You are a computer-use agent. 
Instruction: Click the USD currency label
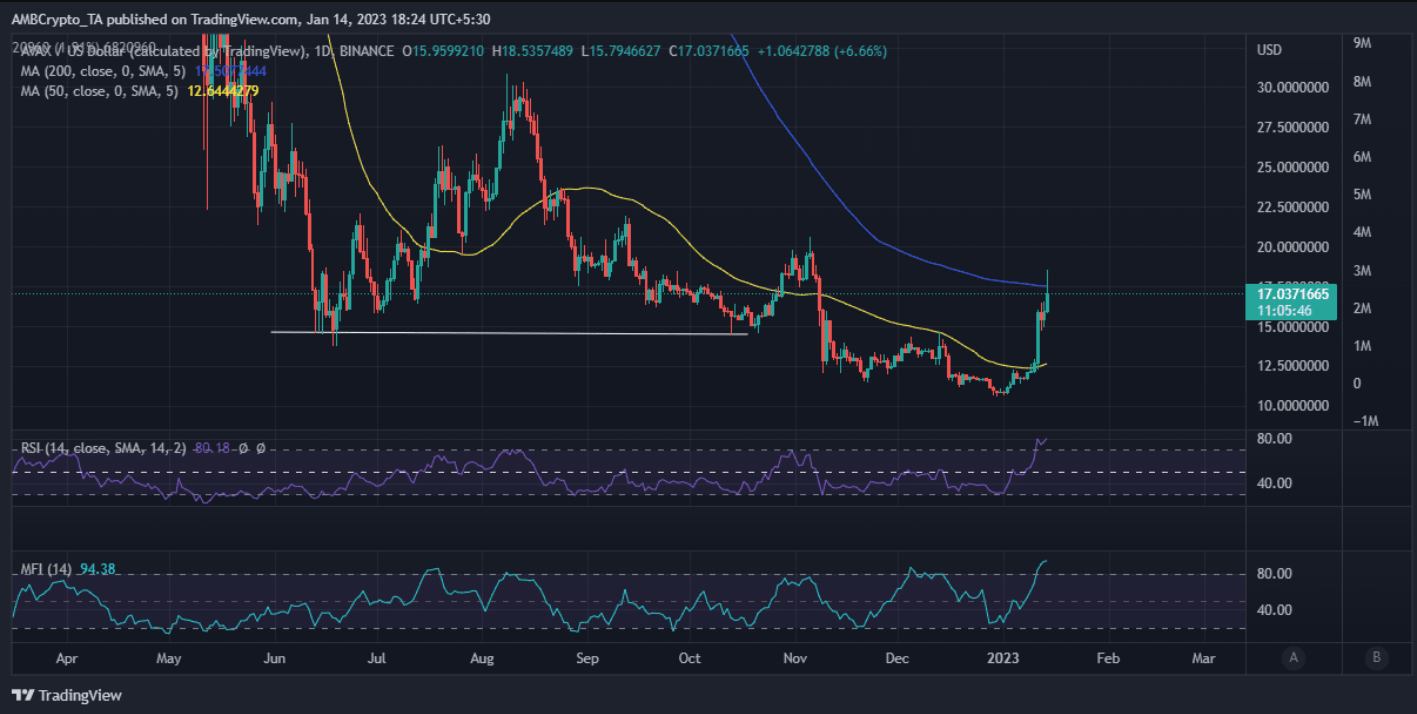coord(1270,50)
